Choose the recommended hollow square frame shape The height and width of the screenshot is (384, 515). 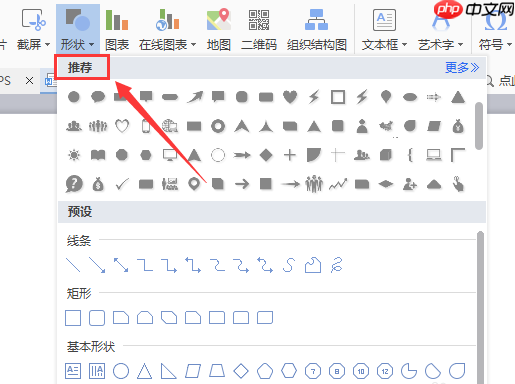338,97
